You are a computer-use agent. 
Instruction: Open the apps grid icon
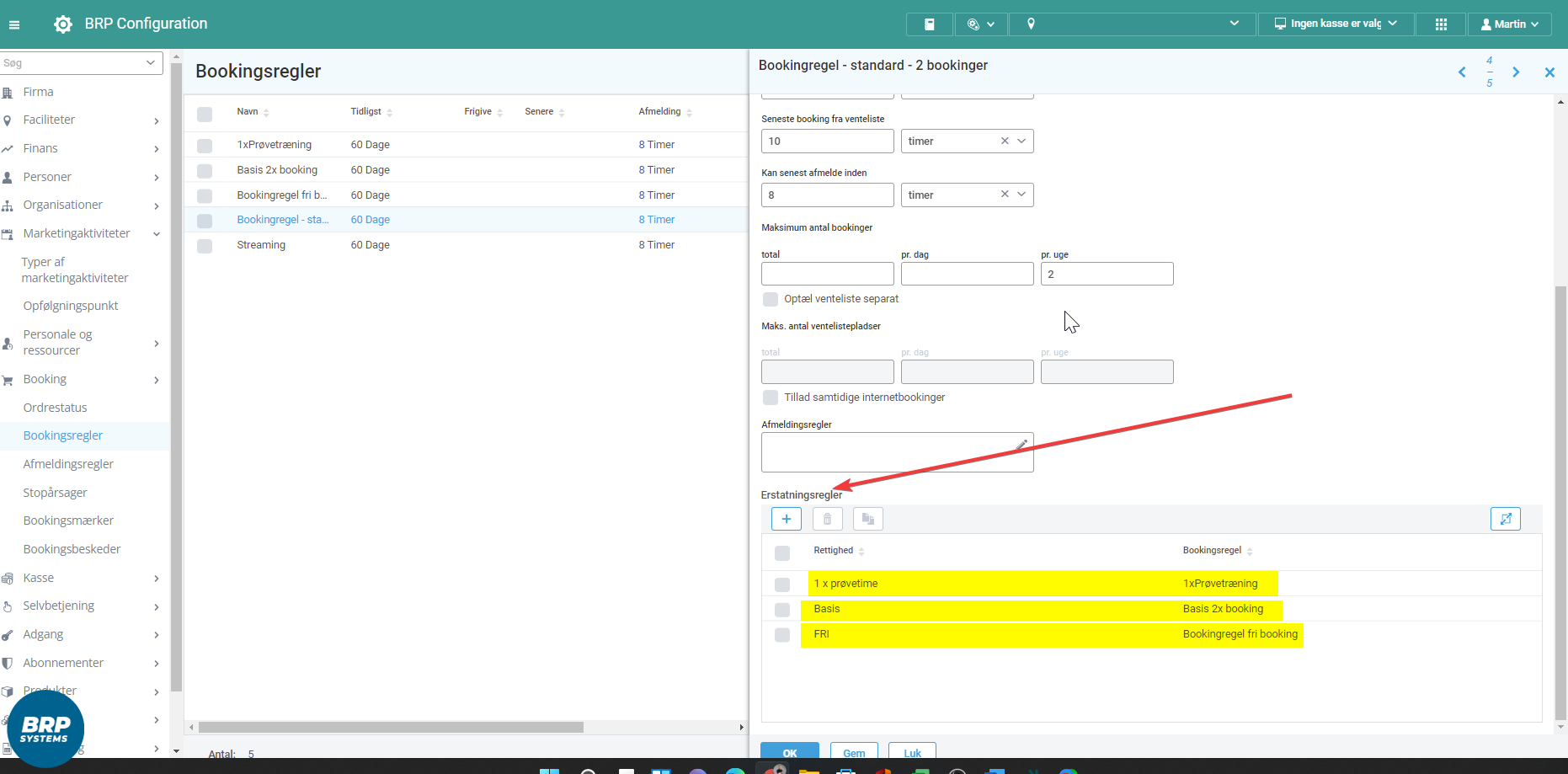pos(1441,24)
